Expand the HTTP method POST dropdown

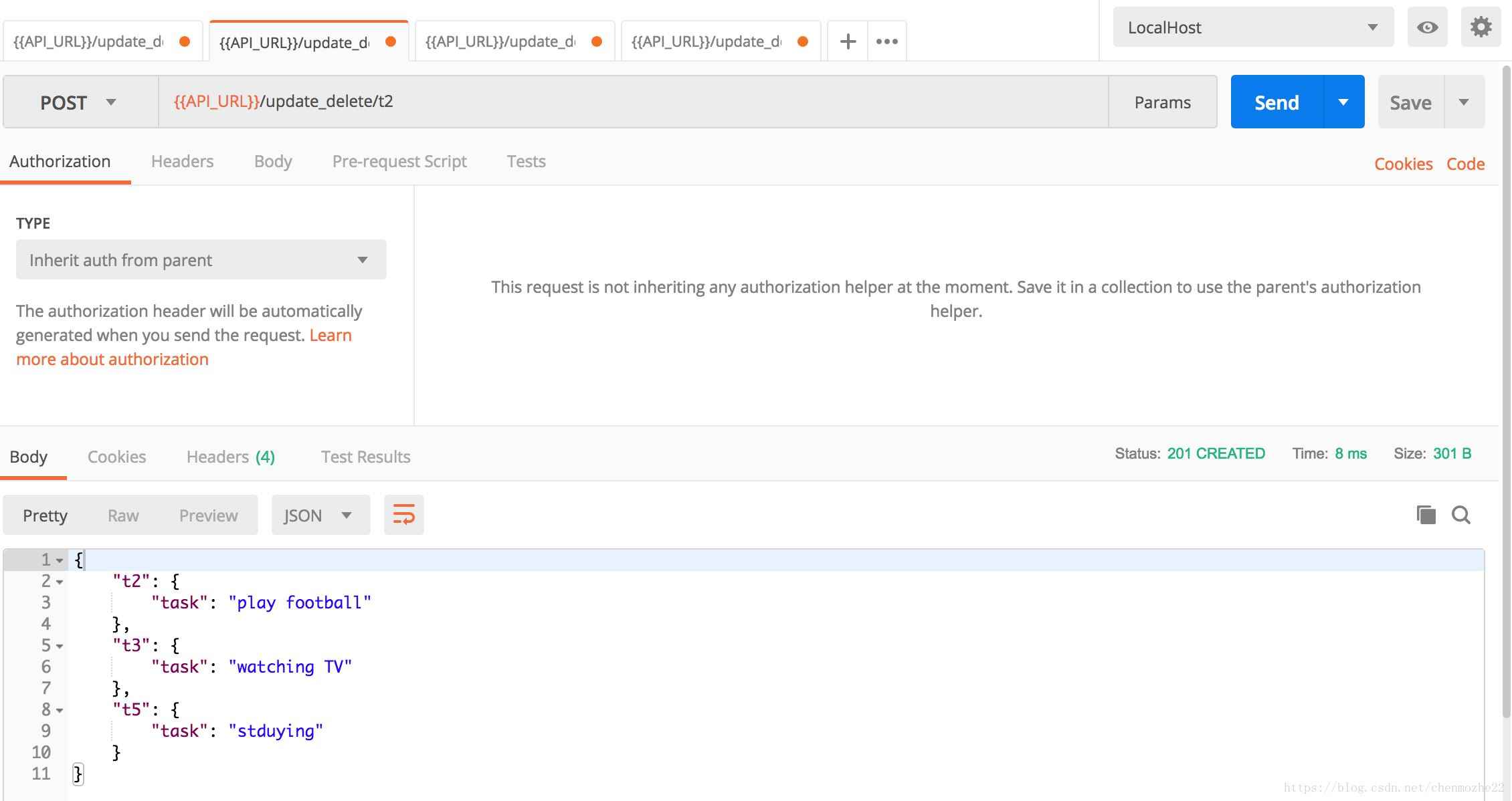108,100
